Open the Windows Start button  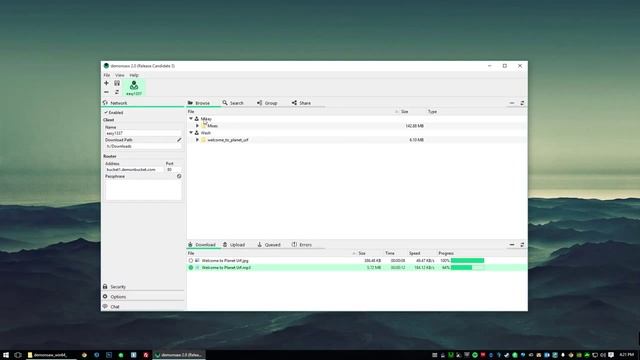point(6,355)
